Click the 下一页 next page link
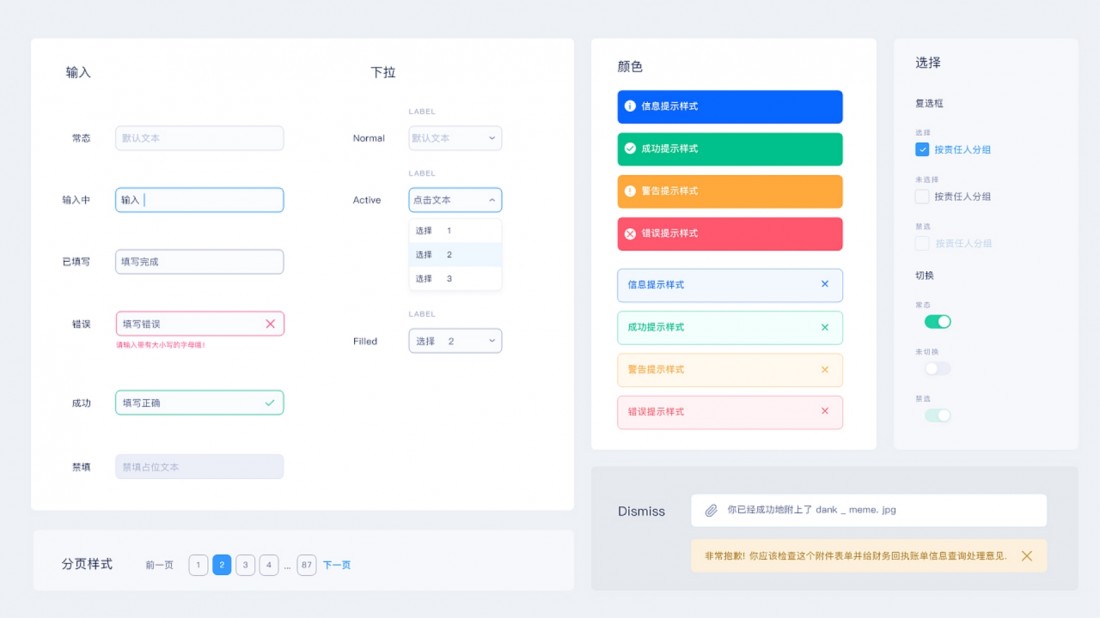Screen dimensions: 1100x618 click(x=337, y=565)
